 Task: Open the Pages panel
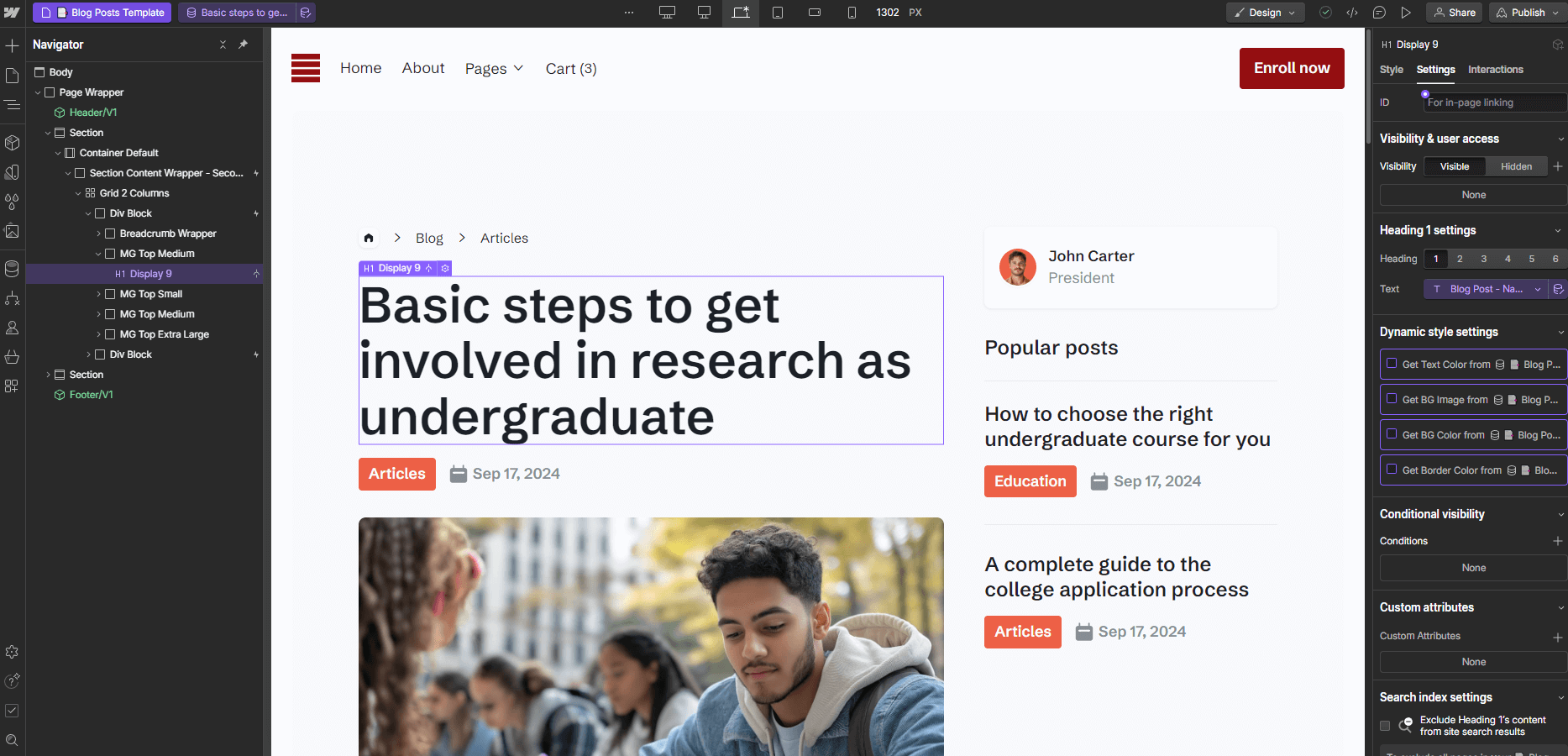click(13, 75)
